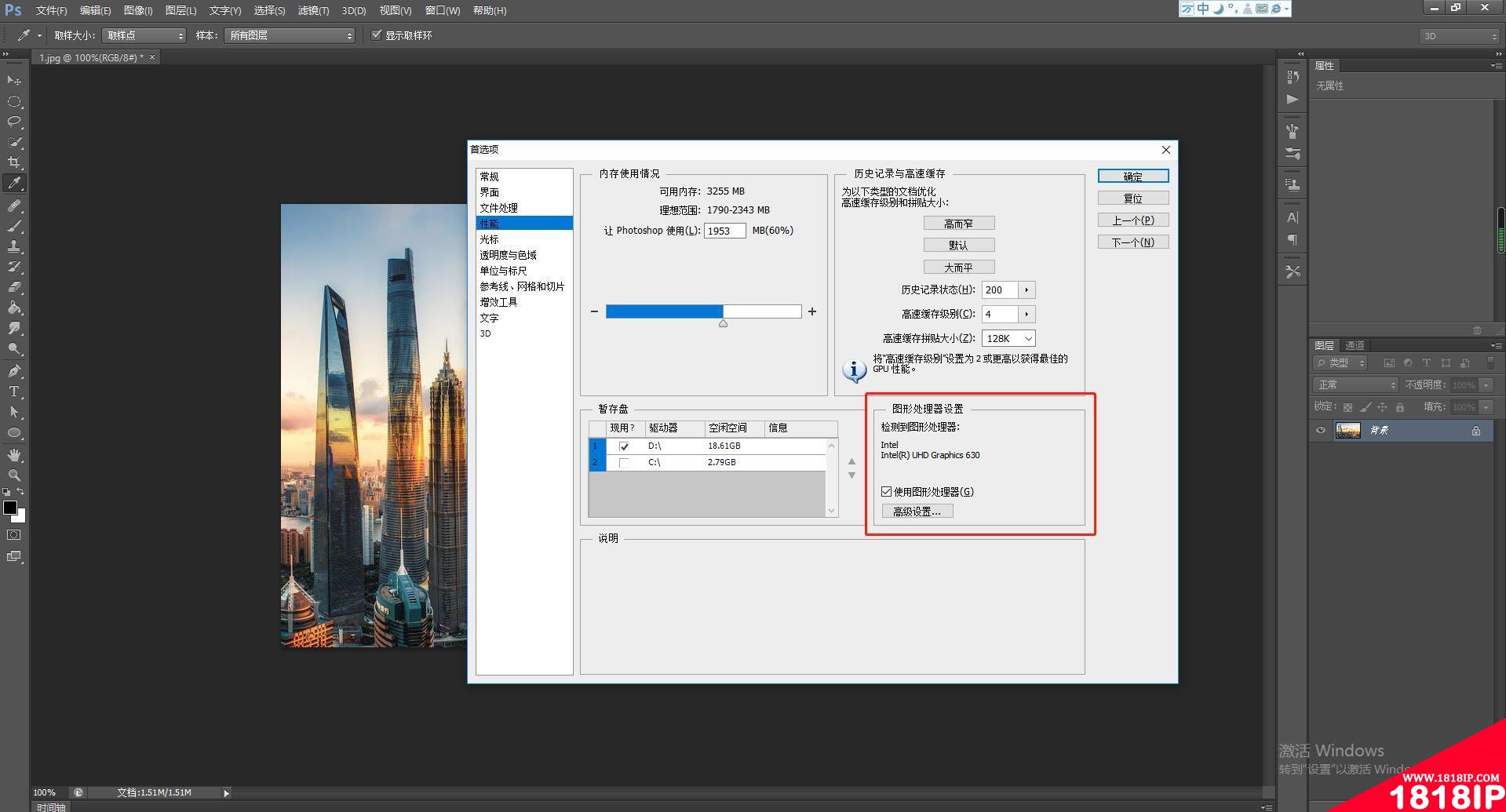This screenshot has height=812, width=1506.
Task: Open History States arrow
Action: tap(1026, 290)
